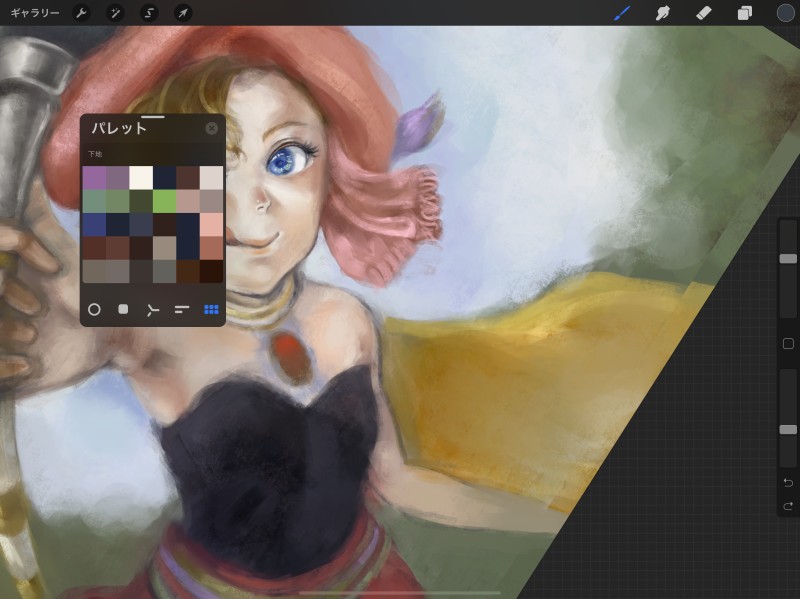Tap the square modify button in sidebar
The image size is (800, 599).
[788, 343]
